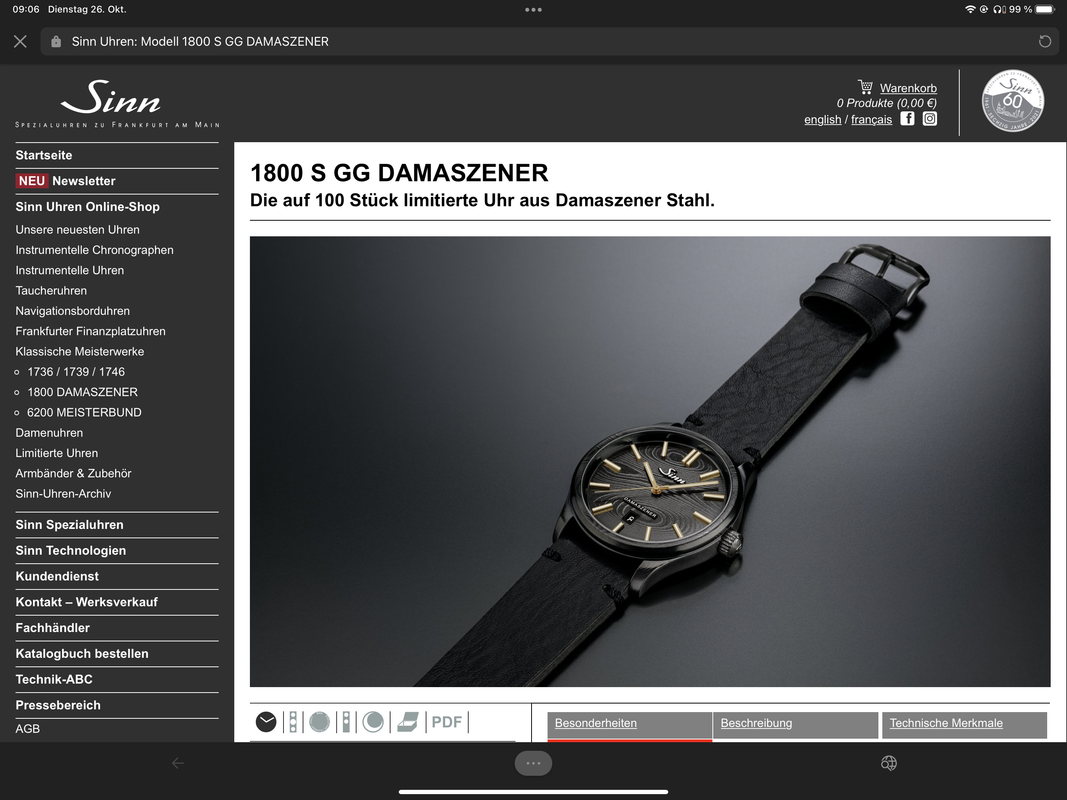The height and width of the screenshot is (800, 1067).
Task: Open Sinn-Uhren-Archiv
Action: pos(63,494)
